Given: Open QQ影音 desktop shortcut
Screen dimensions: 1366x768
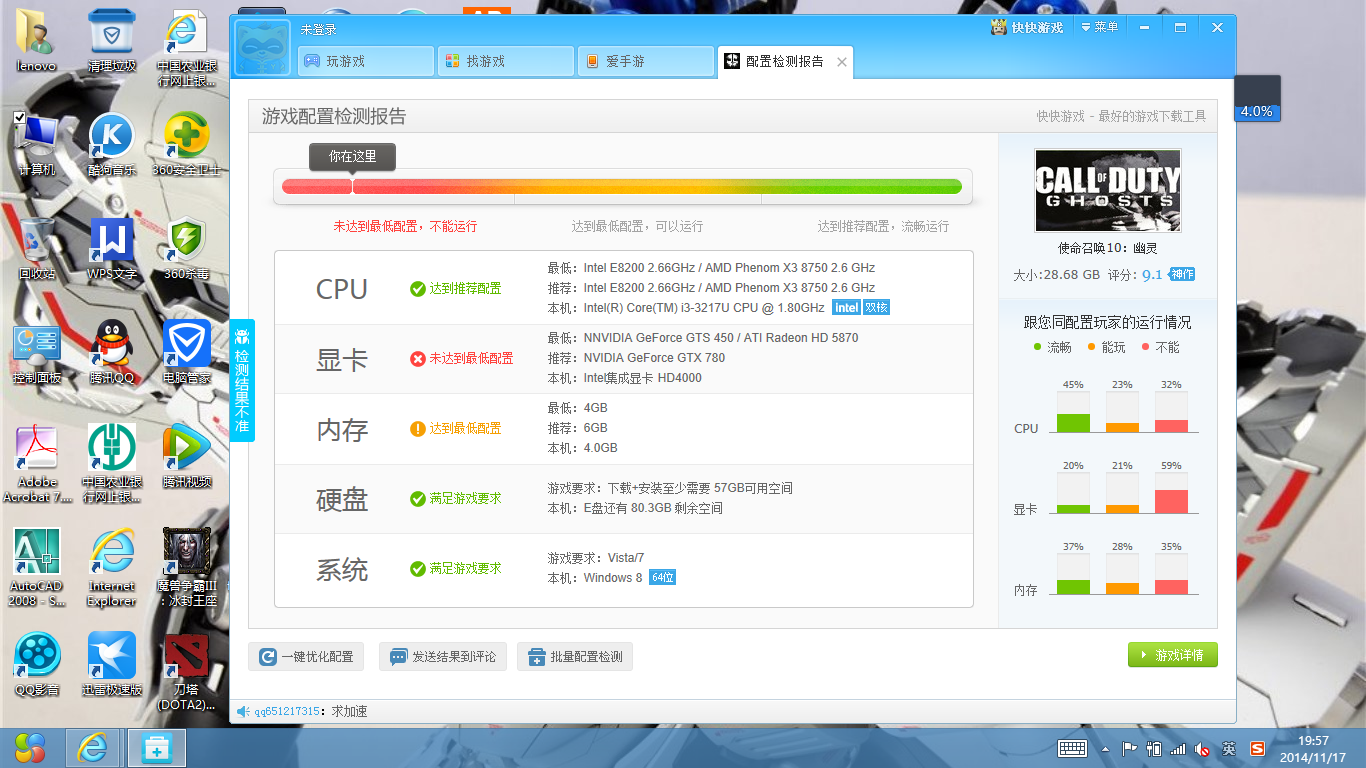Looking at the screenshot, I should coord(37,664).
